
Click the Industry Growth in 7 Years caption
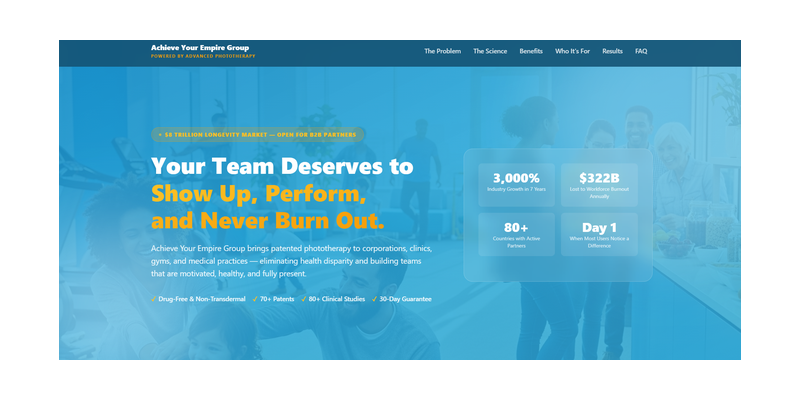click(516, 189)
